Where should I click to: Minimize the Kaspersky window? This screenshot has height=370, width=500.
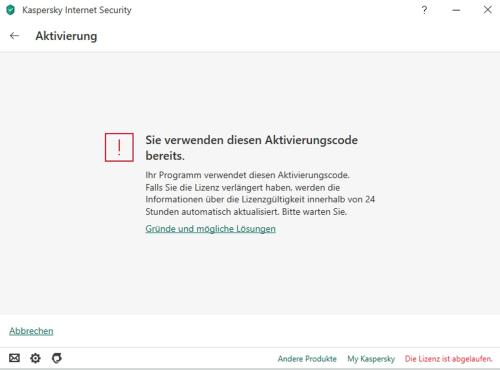click(456, 10)
